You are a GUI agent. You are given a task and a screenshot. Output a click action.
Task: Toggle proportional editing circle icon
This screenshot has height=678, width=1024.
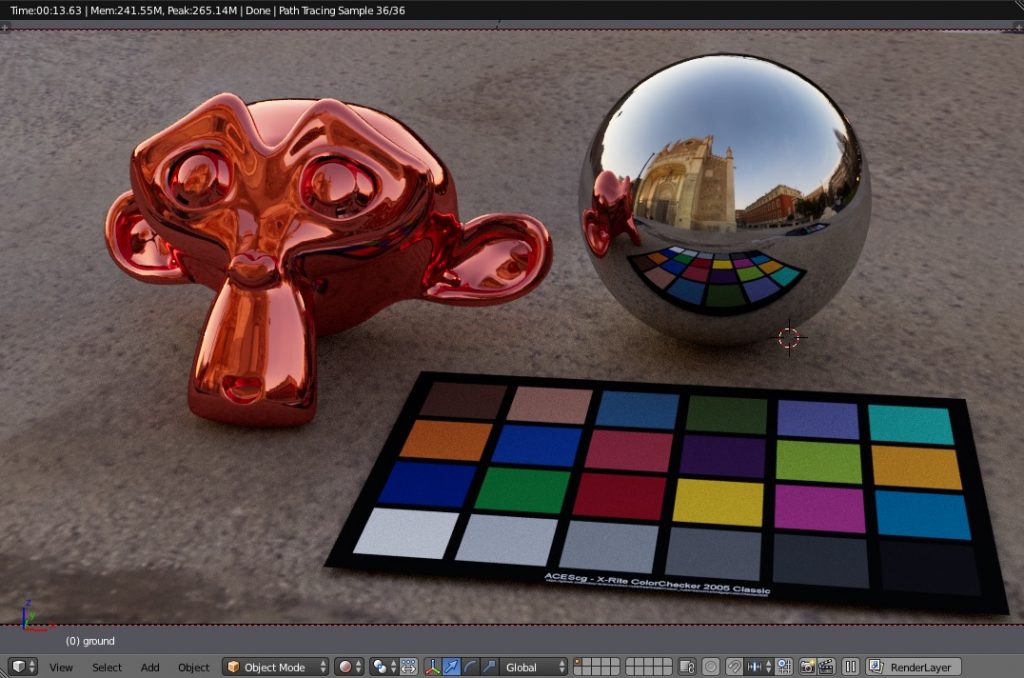point(711,667)
